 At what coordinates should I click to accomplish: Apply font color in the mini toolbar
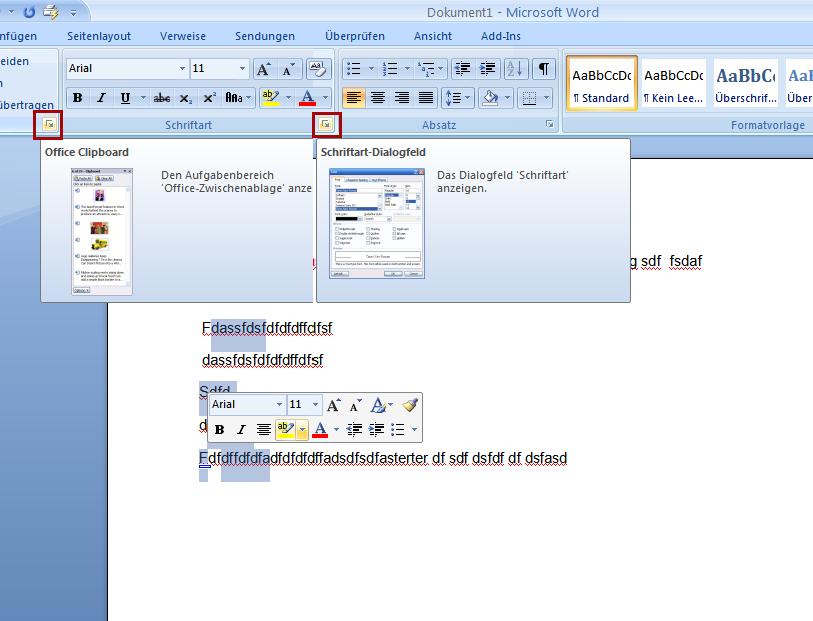[320, 429]
